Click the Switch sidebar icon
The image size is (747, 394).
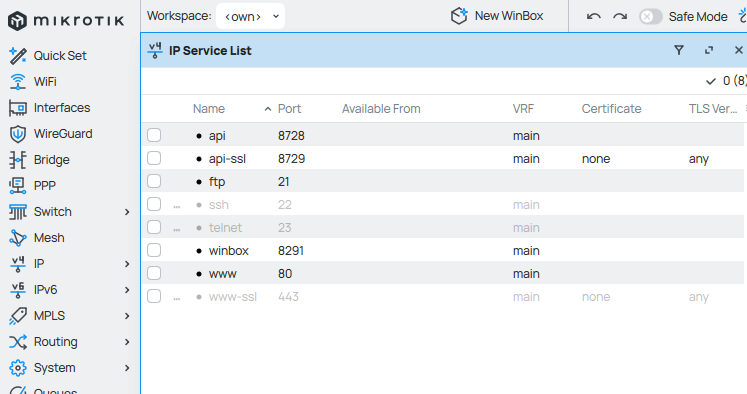18,212
